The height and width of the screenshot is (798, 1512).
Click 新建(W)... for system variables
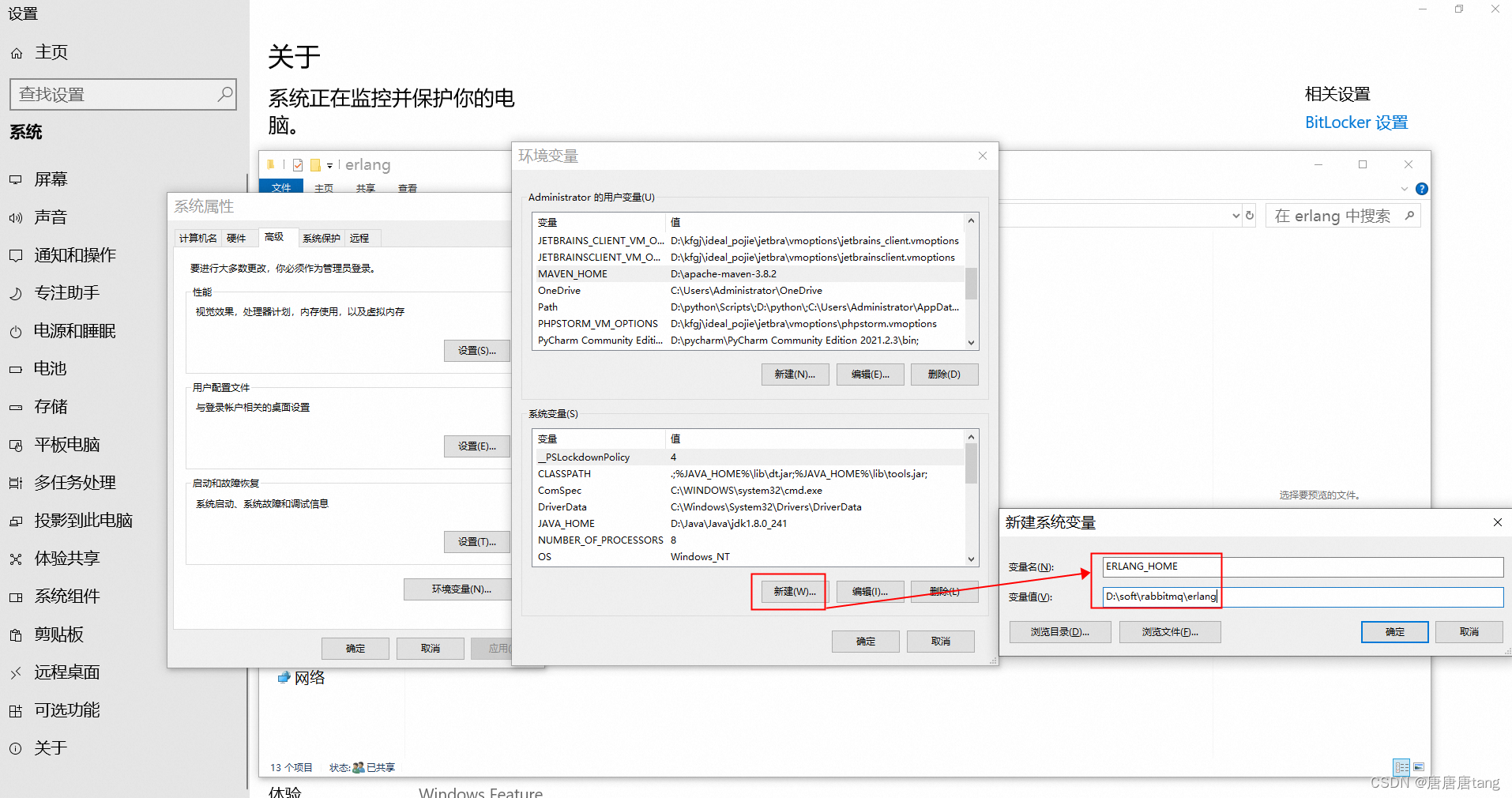point(795,592)
